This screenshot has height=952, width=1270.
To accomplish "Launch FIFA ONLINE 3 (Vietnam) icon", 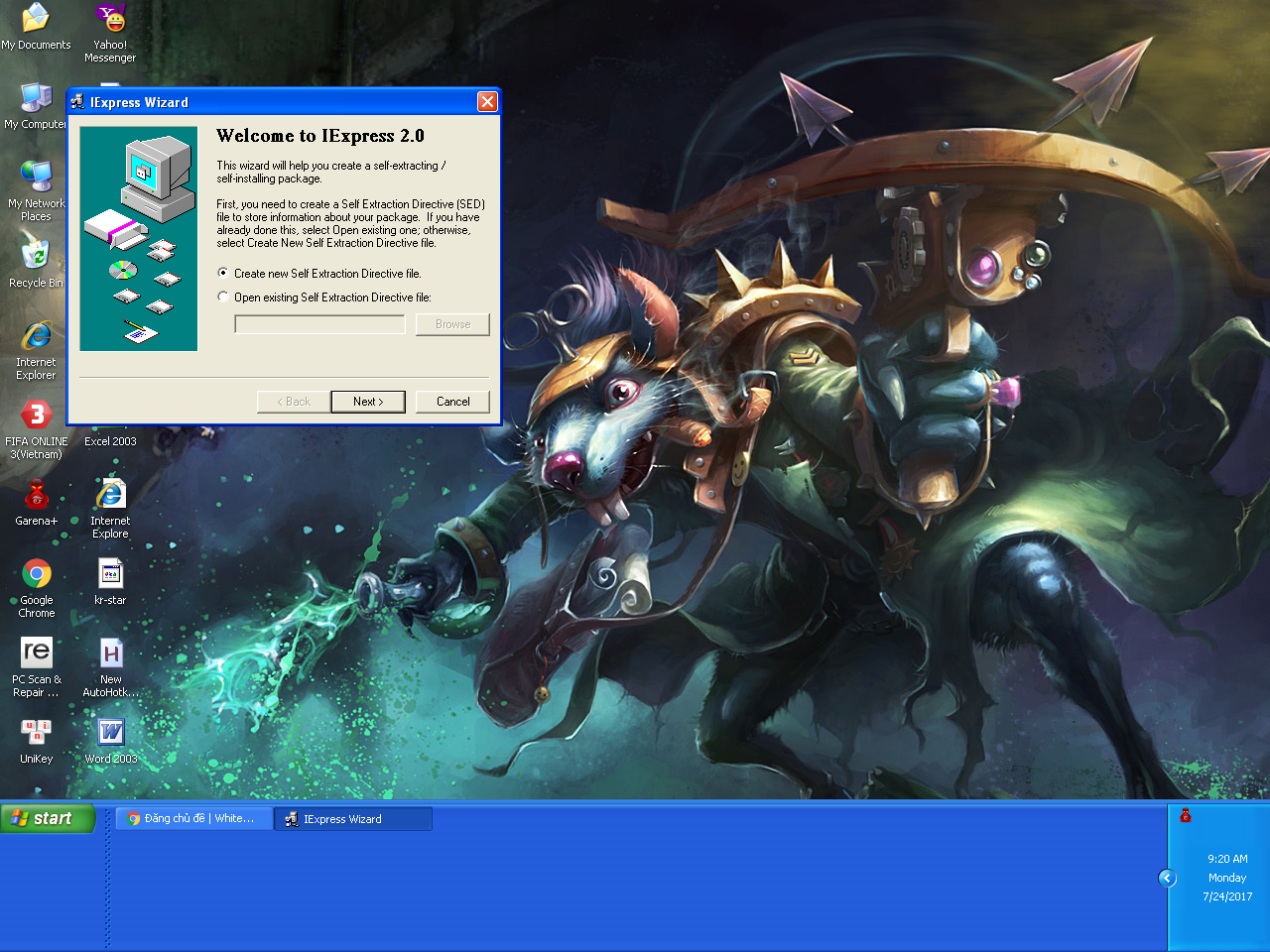I will (36, 429).
